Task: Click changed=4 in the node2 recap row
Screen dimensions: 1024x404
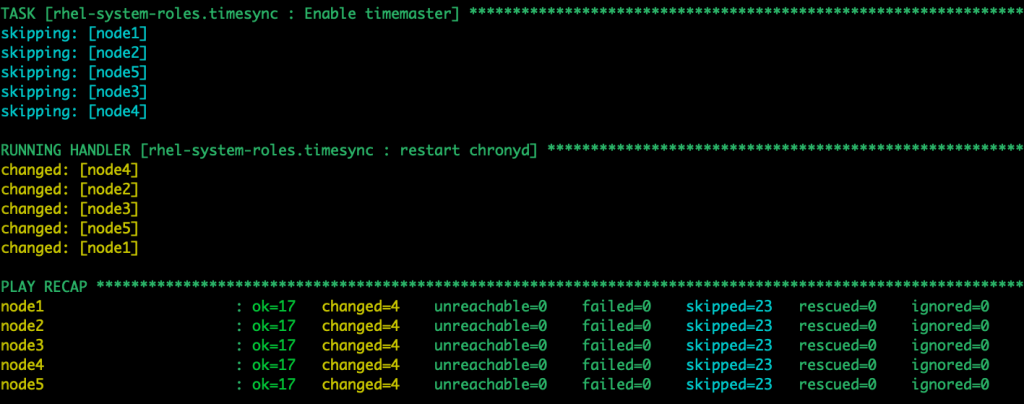Action: point(360,326)
